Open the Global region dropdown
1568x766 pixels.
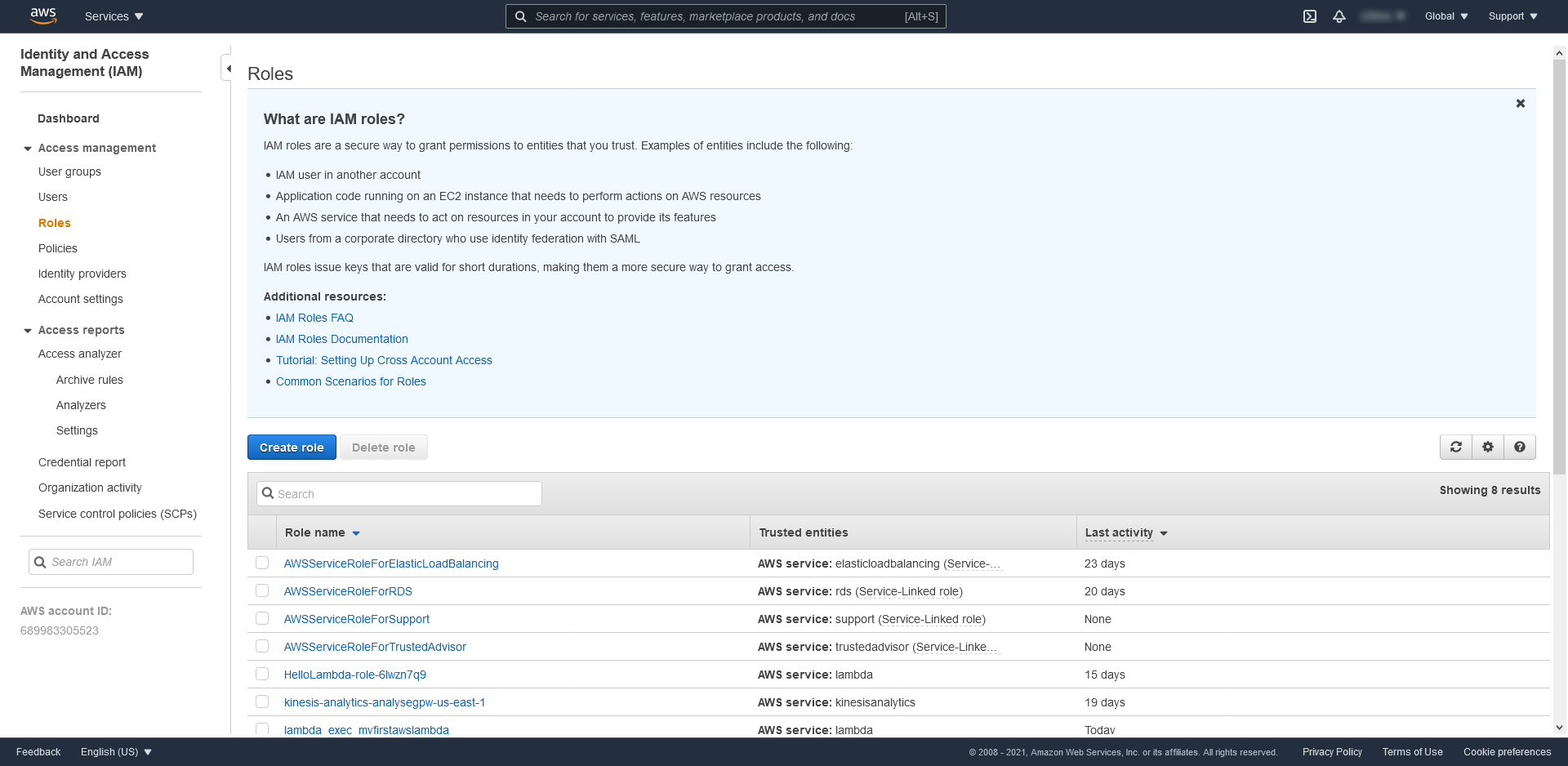(1446, 16)
